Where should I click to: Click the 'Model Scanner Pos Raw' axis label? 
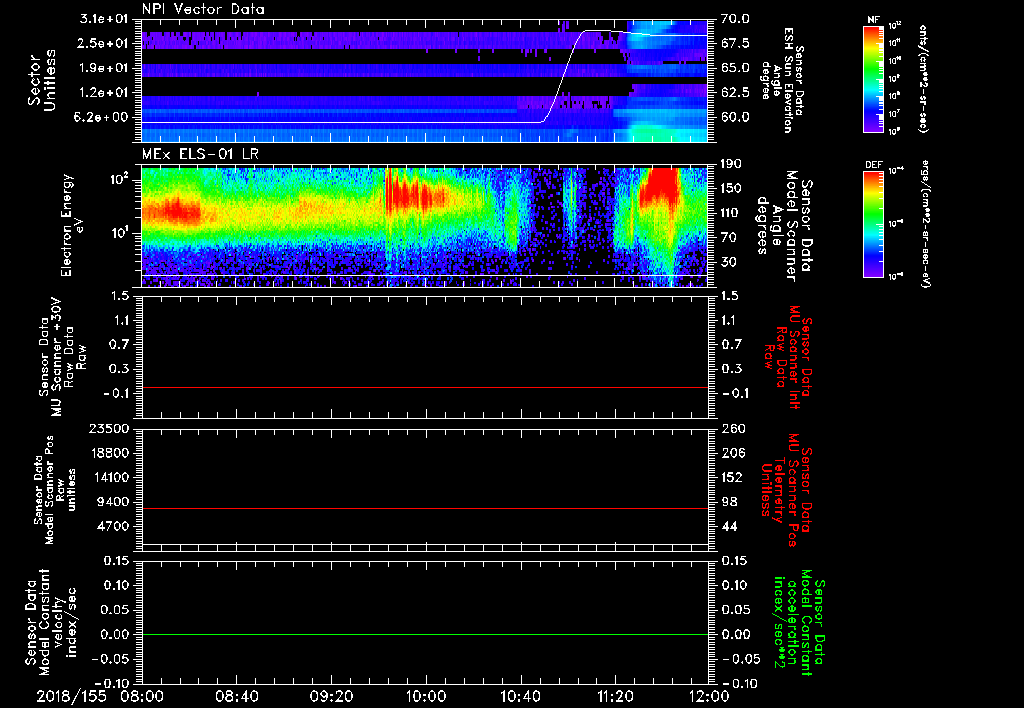pyautogui.click(x=55, y=490)
